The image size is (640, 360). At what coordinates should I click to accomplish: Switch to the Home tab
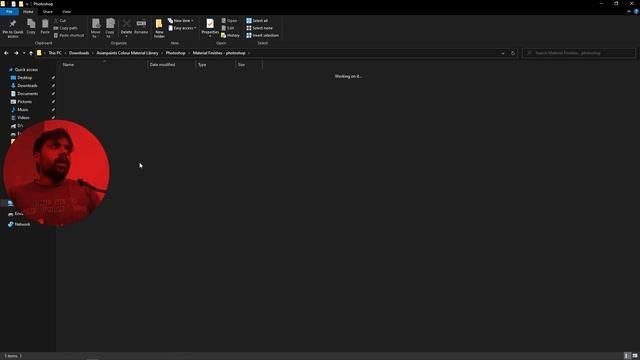point(28,12)
